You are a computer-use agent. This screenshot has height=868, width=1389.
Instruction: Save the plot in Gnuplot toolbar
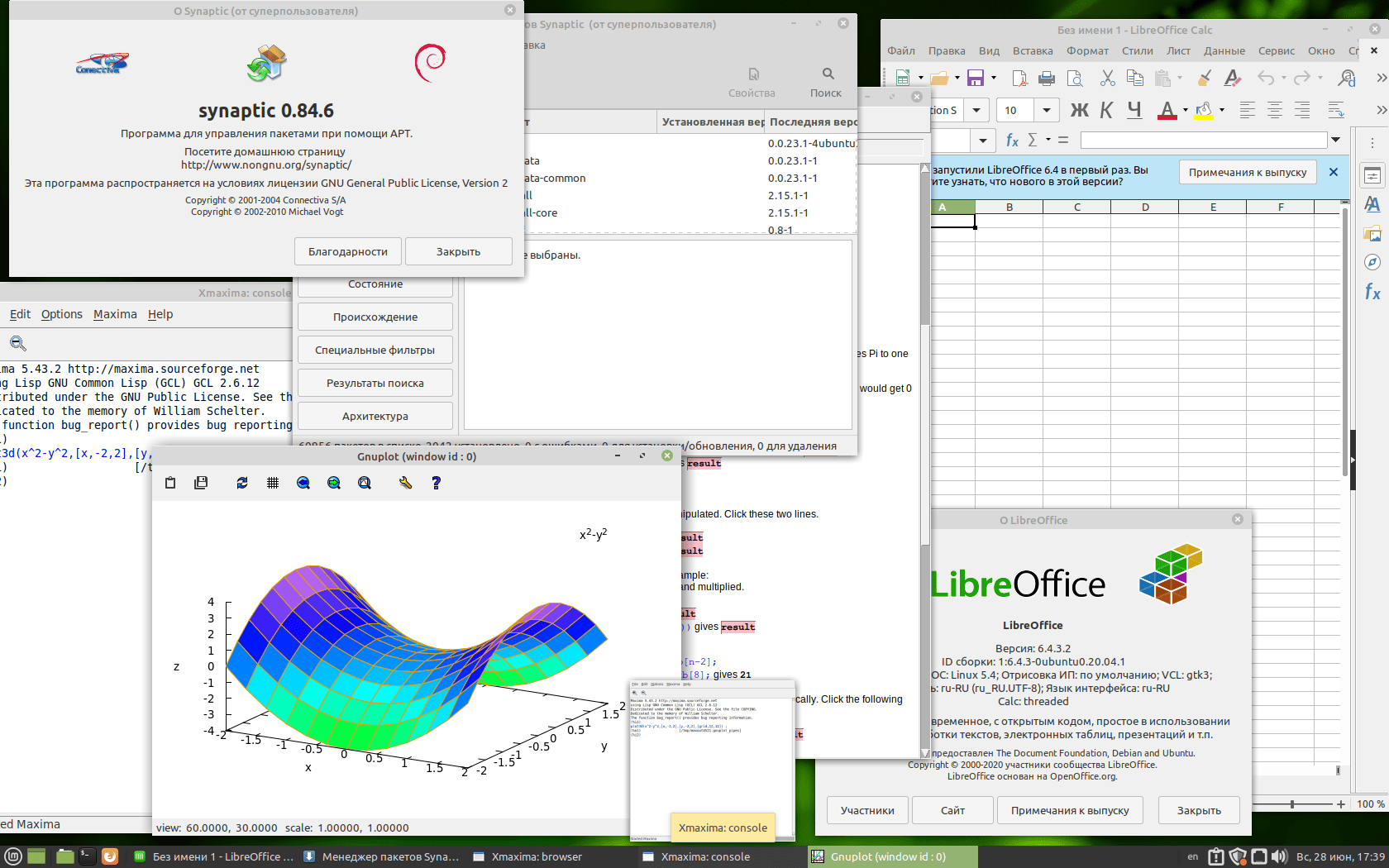coord(201,483)
